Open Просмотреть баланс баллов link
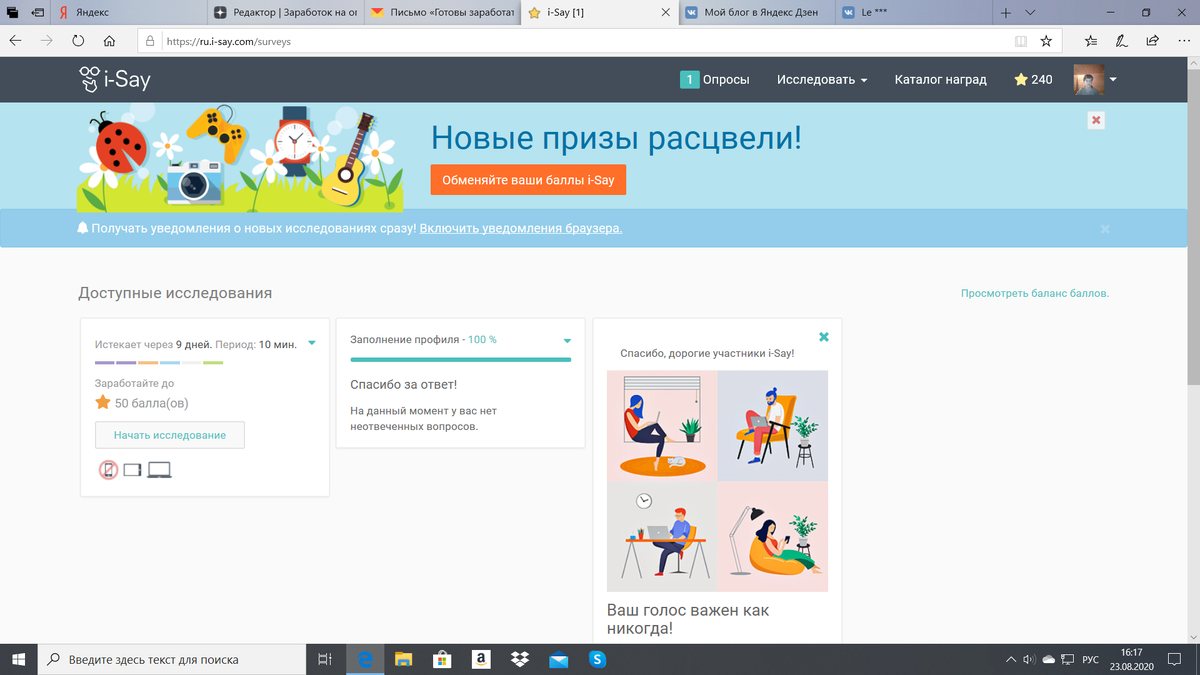1200x675 pixels. click(1035, 293)
